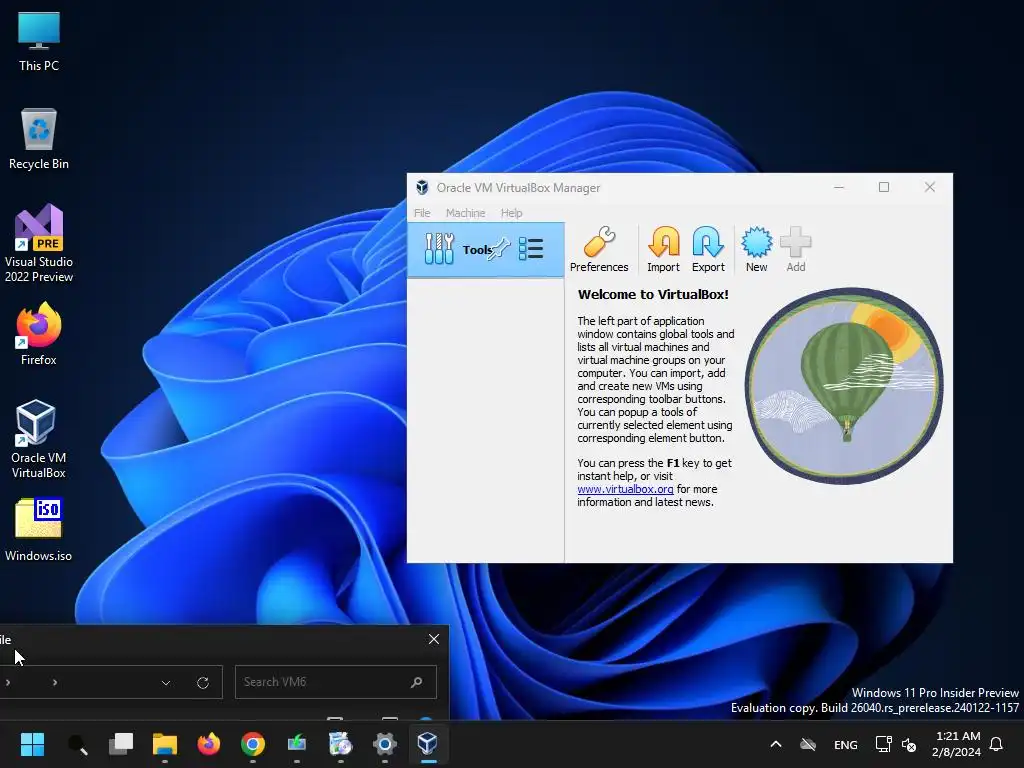
Task: Open Google Chrome from taskbar
Action: (253, 744)
